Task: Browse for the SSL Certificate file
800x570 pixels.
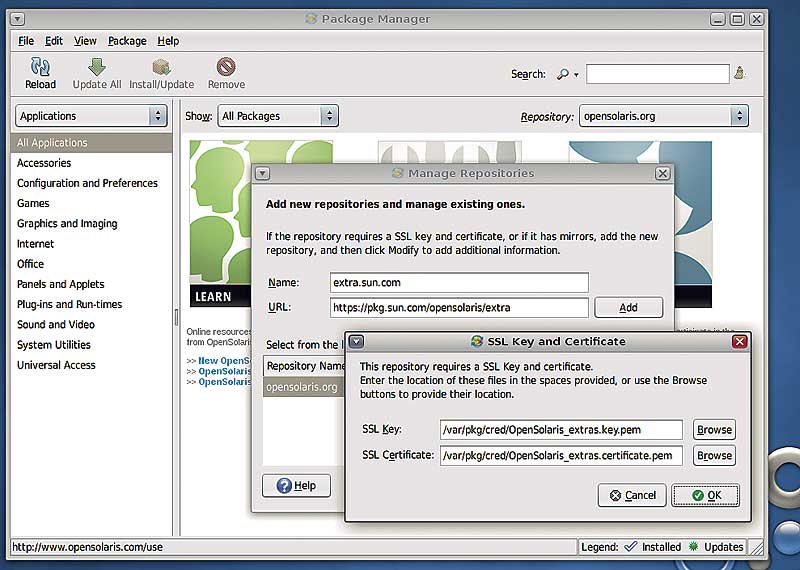Action: (x=714, y=455)
